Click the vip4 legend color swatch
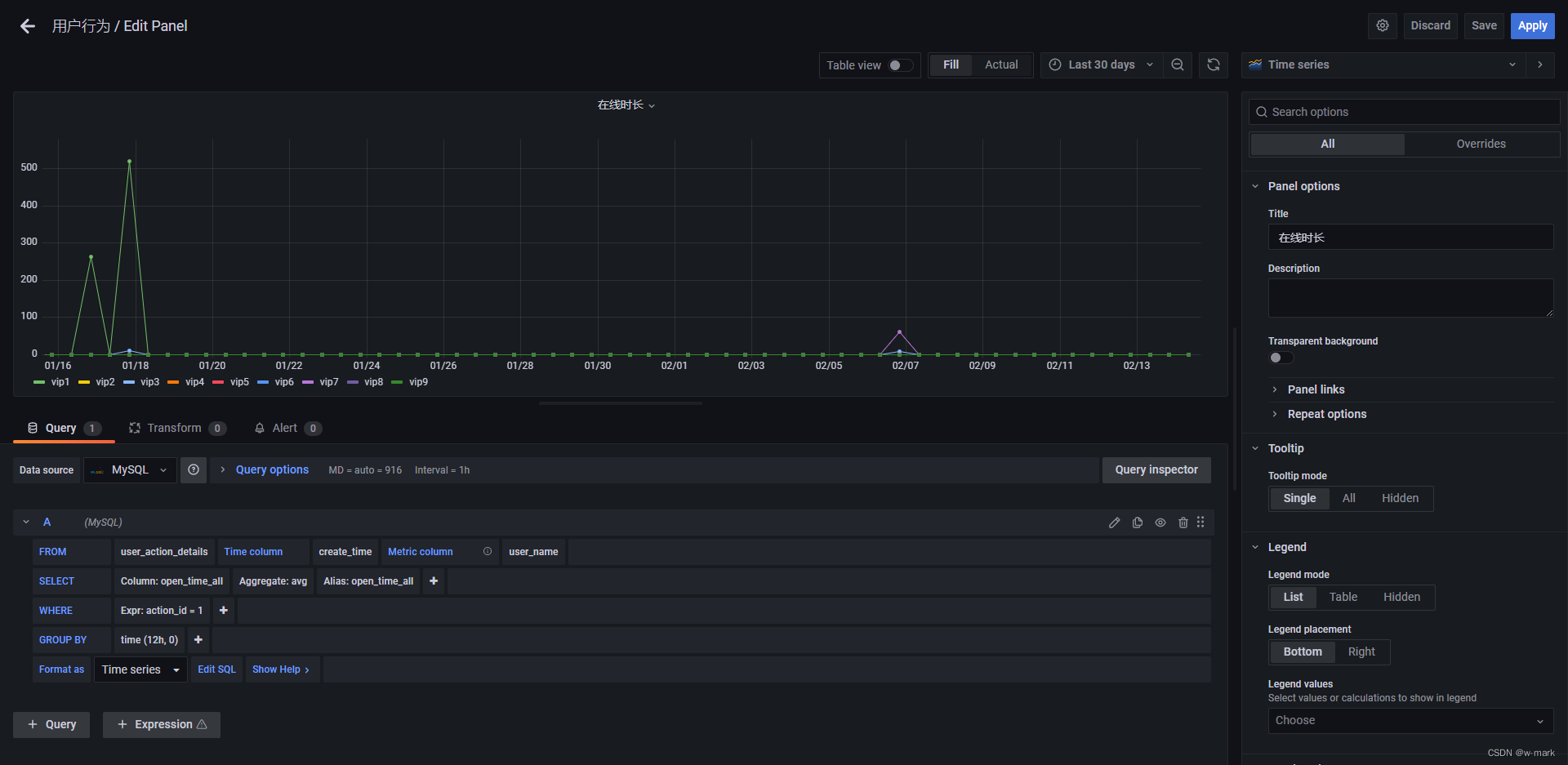The height and width of the screenshot is (765, 1568). click(173, 382)
